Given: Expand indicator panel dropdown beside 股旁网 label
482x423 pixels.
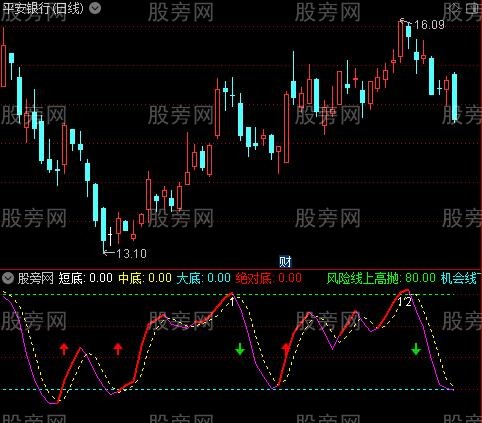Looking at the screenshot, I should 8,278.
